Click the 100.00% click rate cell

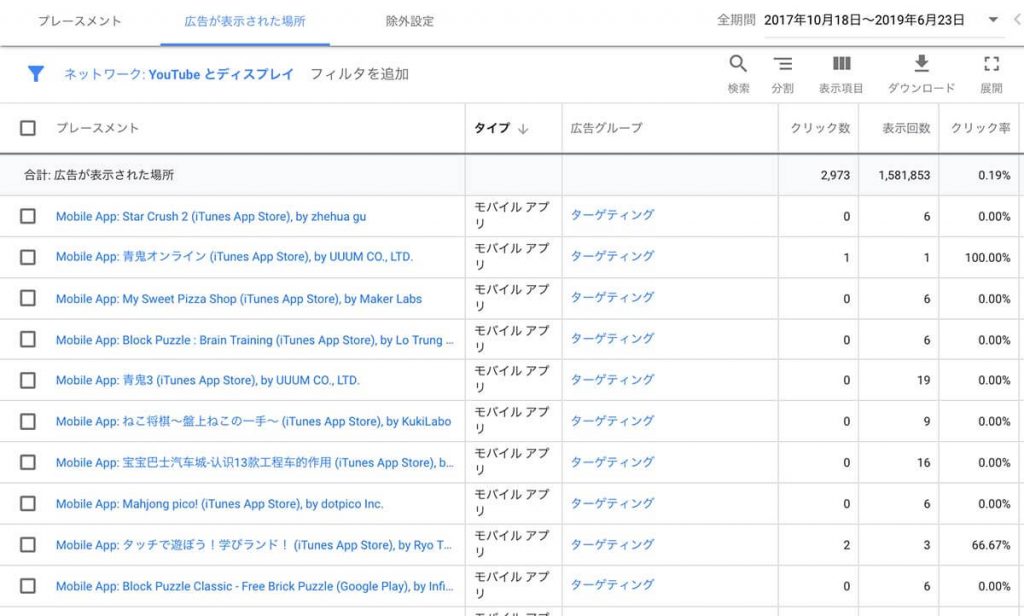987,257
